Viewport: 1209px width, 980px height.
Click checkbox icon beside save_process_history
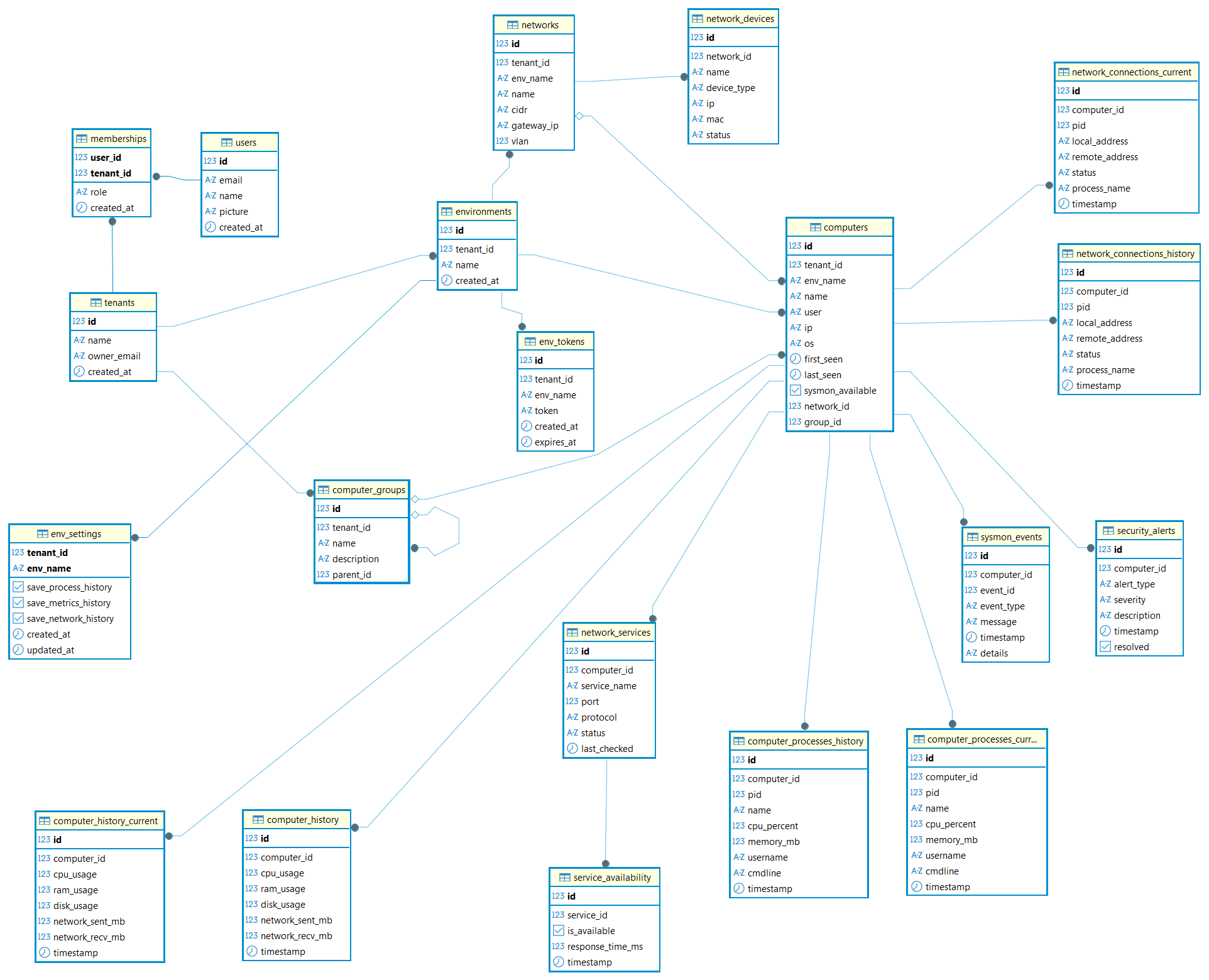(18, 587)
